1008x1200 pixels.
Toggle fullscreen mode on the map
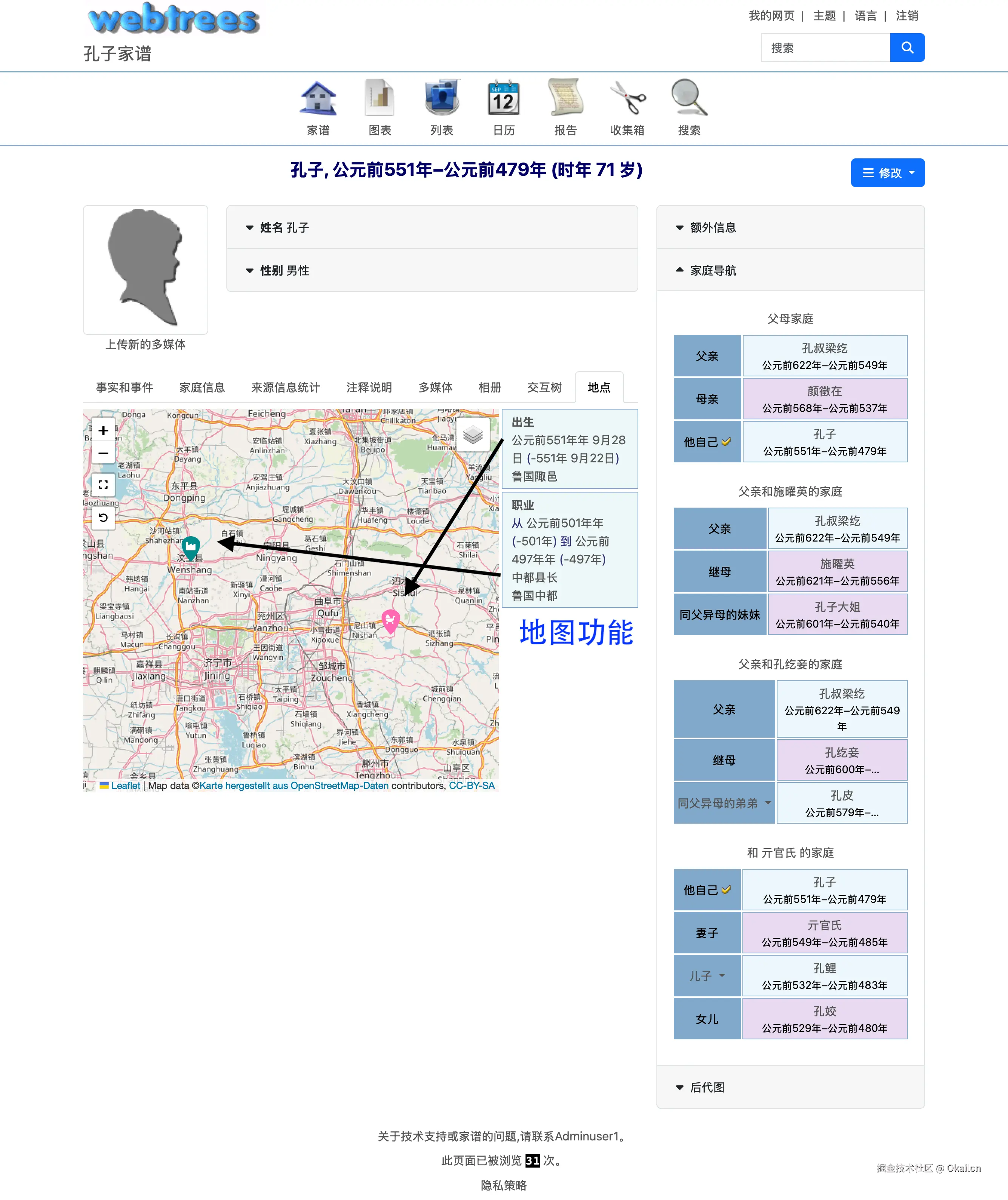coord(103,485)
